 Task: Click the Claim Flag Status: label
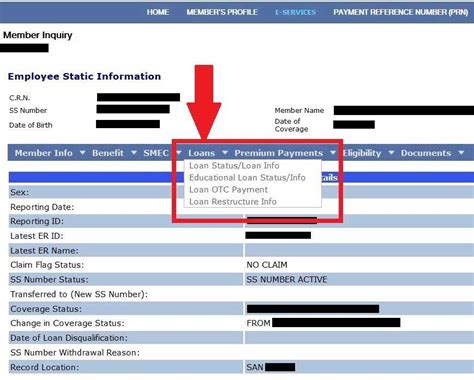coord(47,265)
